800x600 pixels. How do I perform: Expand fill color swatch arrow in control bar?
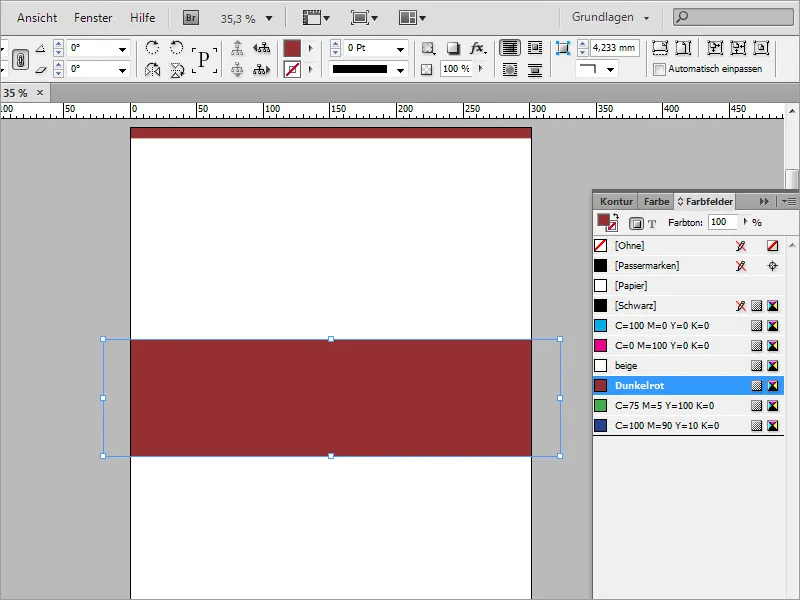310,48
